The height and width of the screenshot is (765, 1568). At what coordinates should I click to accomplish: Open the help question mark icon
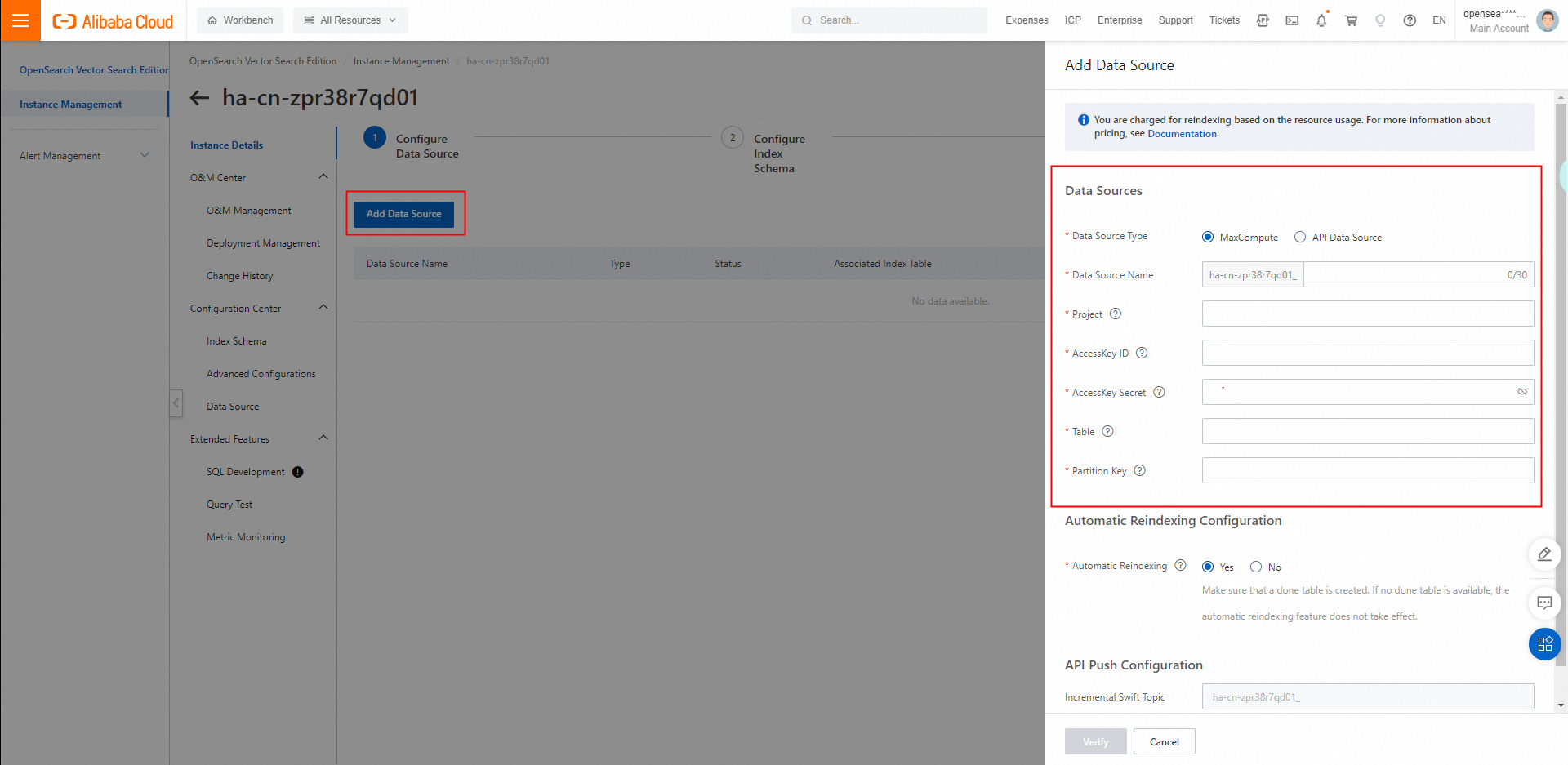pos(1410,20)
